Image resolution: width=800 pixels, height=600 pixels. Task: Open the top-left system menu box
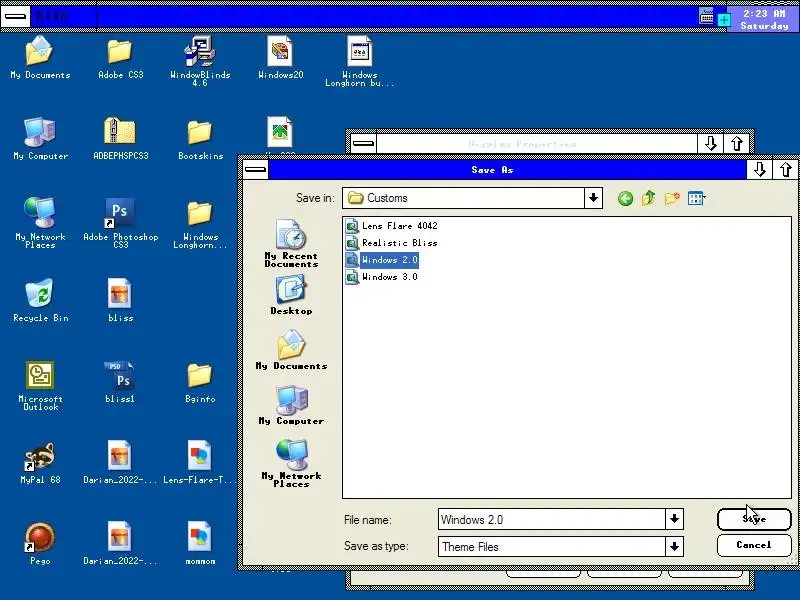[16, 16]
